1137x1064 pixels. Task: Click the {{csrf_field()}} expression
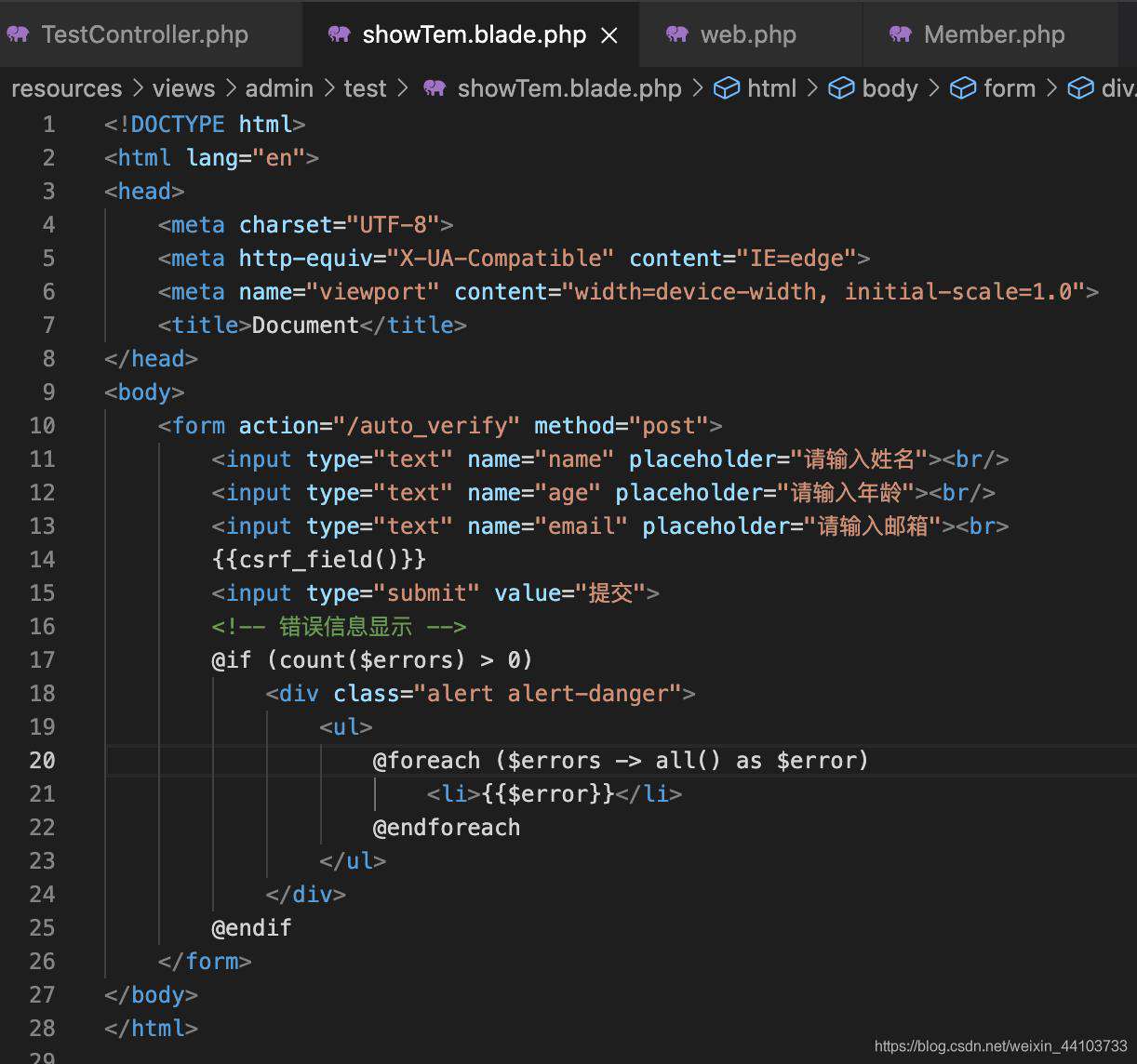pyautogui.click(x=319, y=560)
